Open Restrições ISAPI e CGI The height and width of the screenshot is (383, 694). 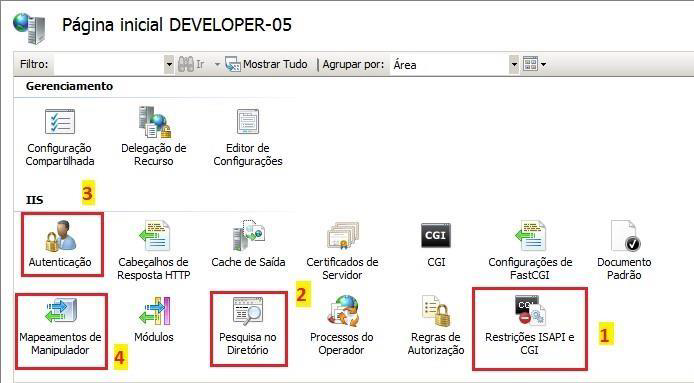pos(530,326)
